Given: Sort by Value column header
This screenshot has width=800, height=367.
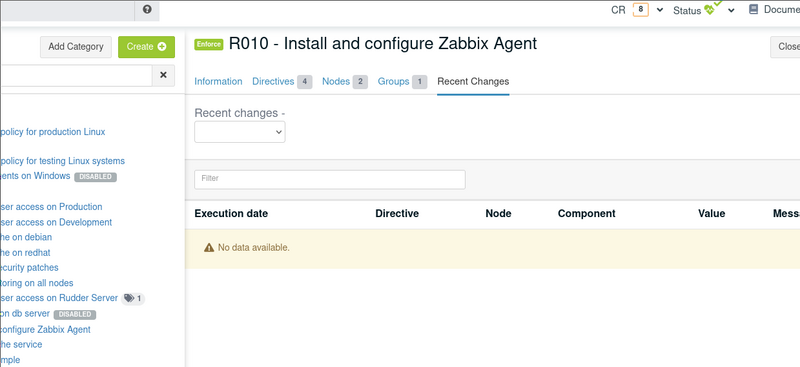Looking at the screenshot, I should [x=712, y=213].
